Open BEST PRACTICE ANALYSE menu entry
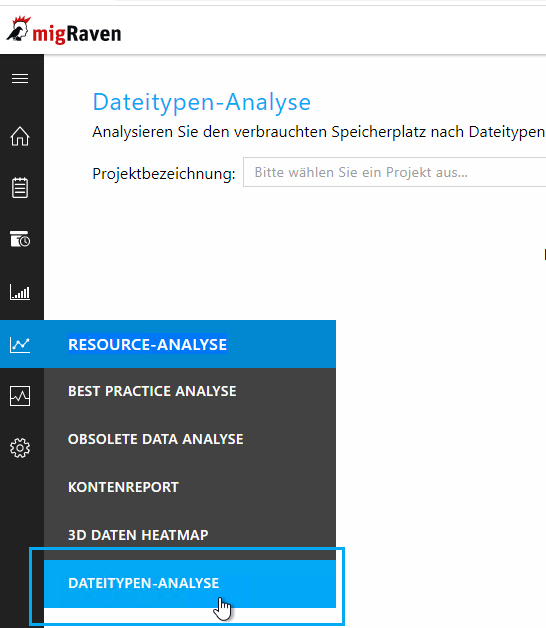Image resolution: width=546 pixels, height=628 pixels. 152,391
